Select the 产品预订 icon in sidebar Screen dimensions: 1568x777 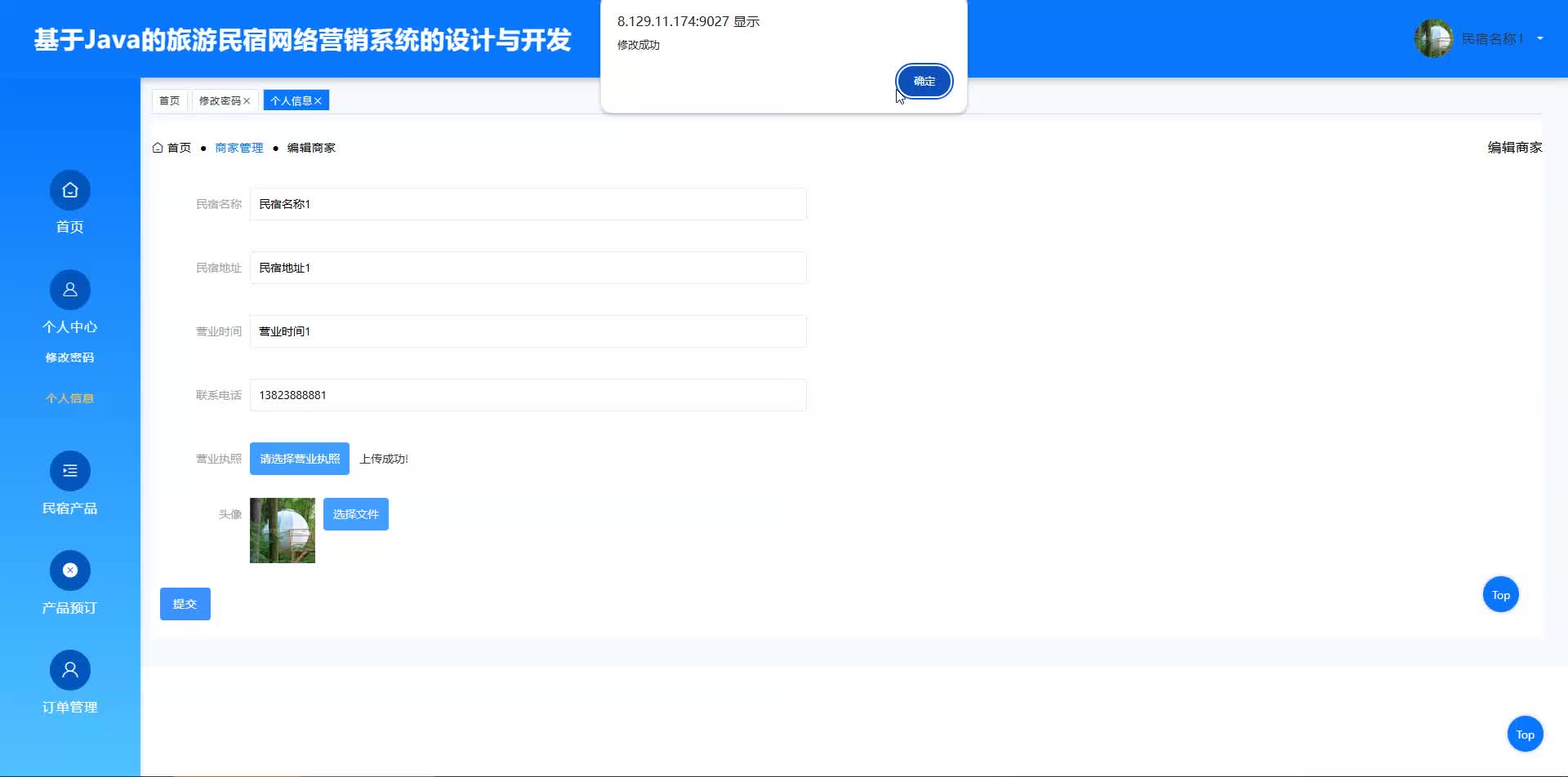pyautogui.click(x=69, y=570)
